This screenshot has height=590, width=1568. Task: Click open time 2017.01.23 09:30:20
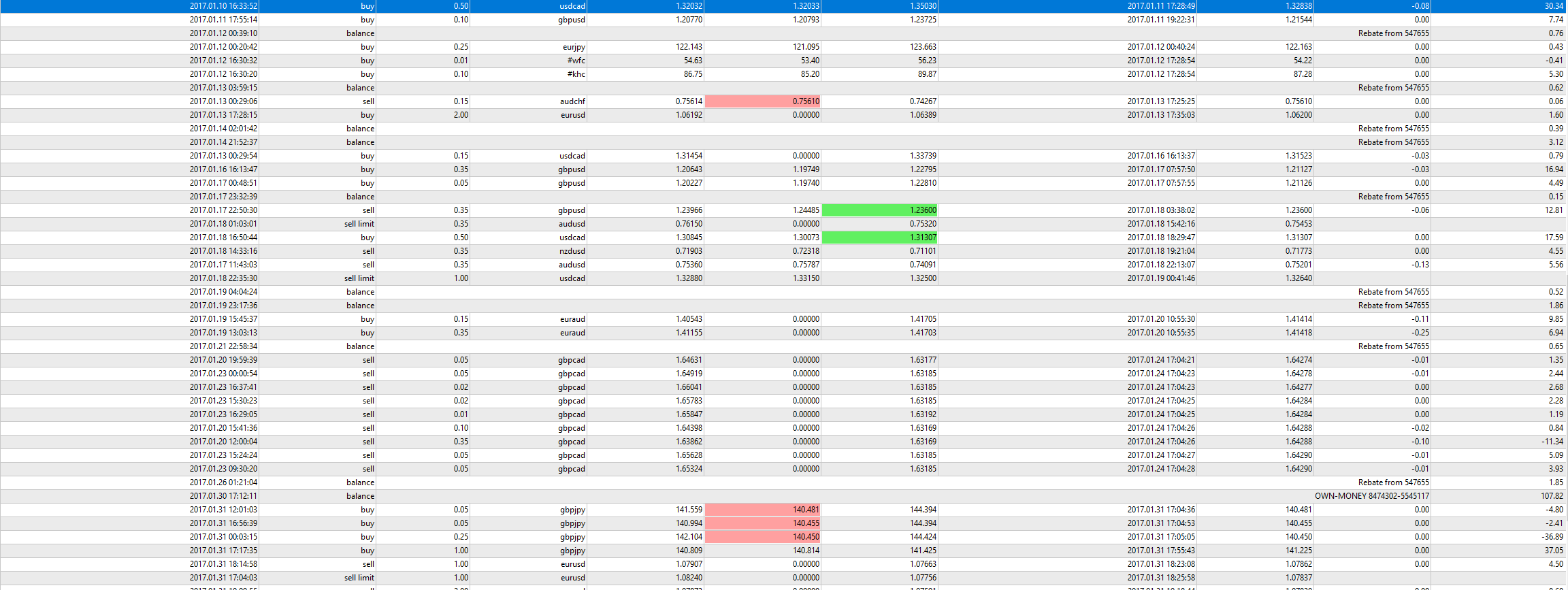223,469
